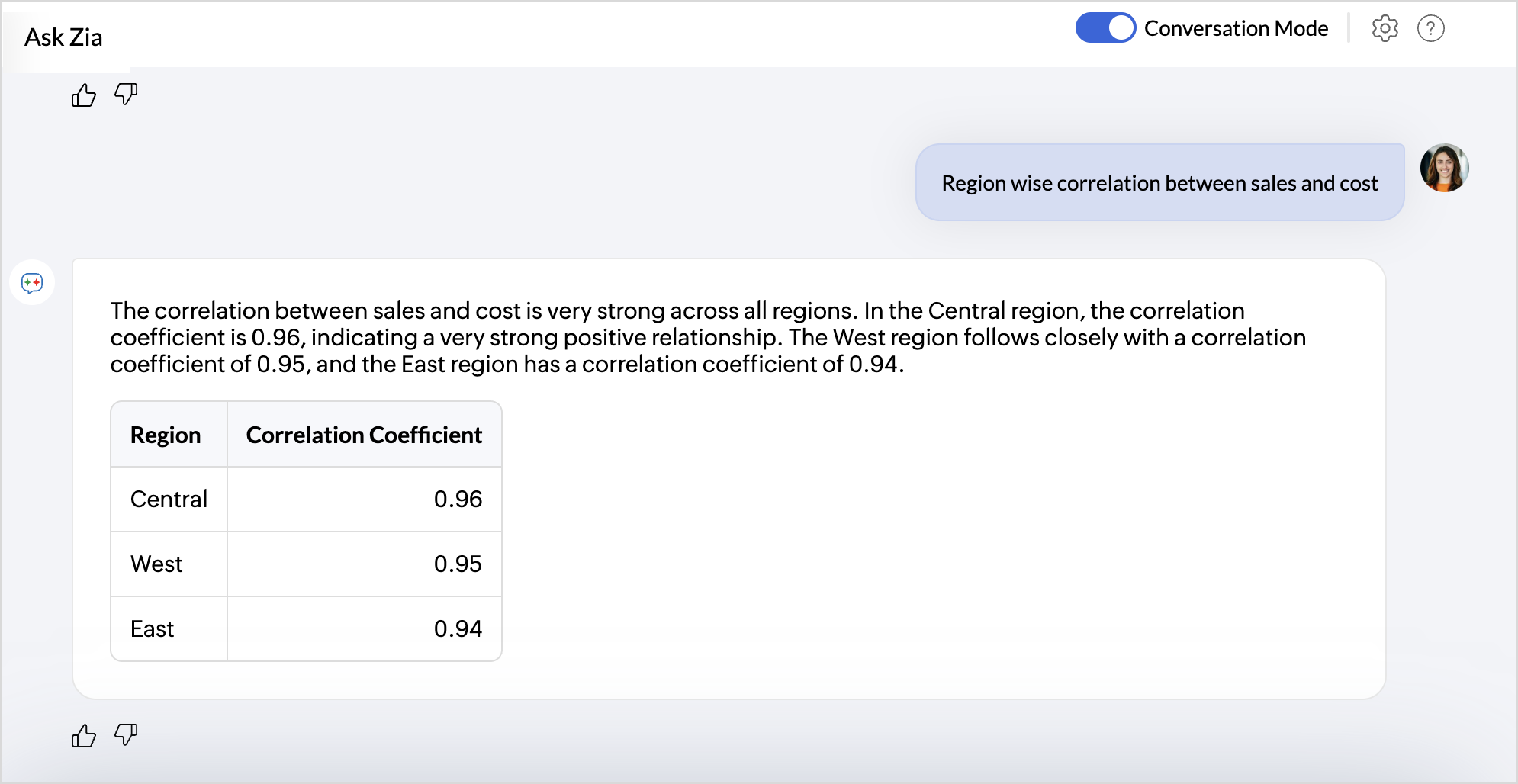
Task: Click the thumbs up icon below Zia's response
Action: (x=83, y=735)
